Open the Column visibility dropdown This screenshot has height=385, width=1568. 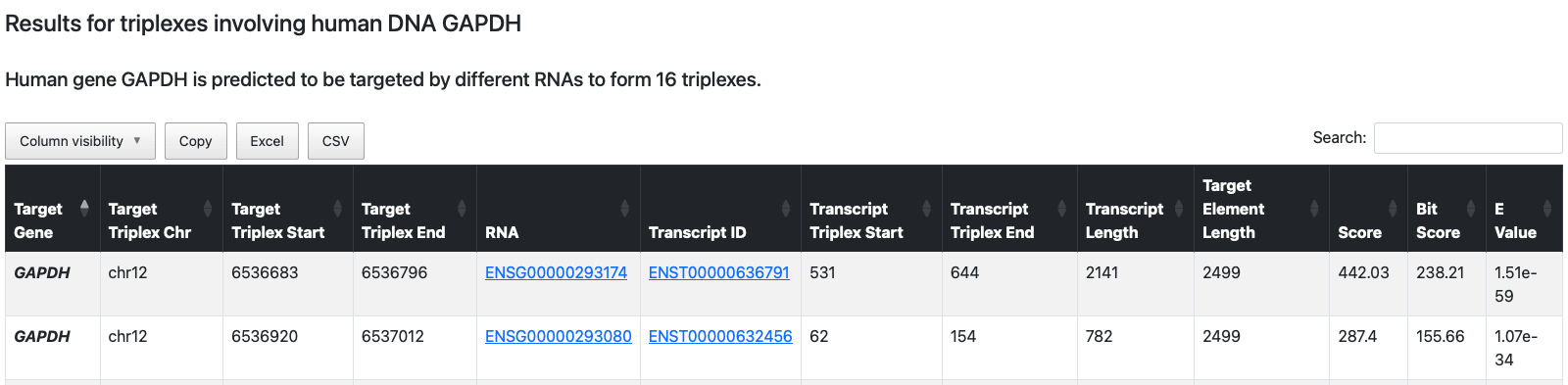pyautogui.click(x=80, y=141)
